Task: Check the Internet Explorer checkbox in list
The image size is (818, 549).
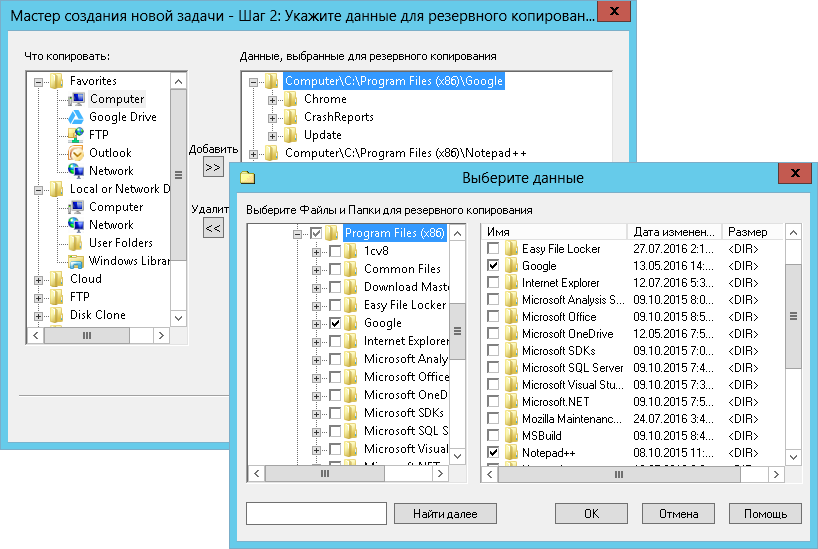Action: pyautogui.click(x=493, y=283)
